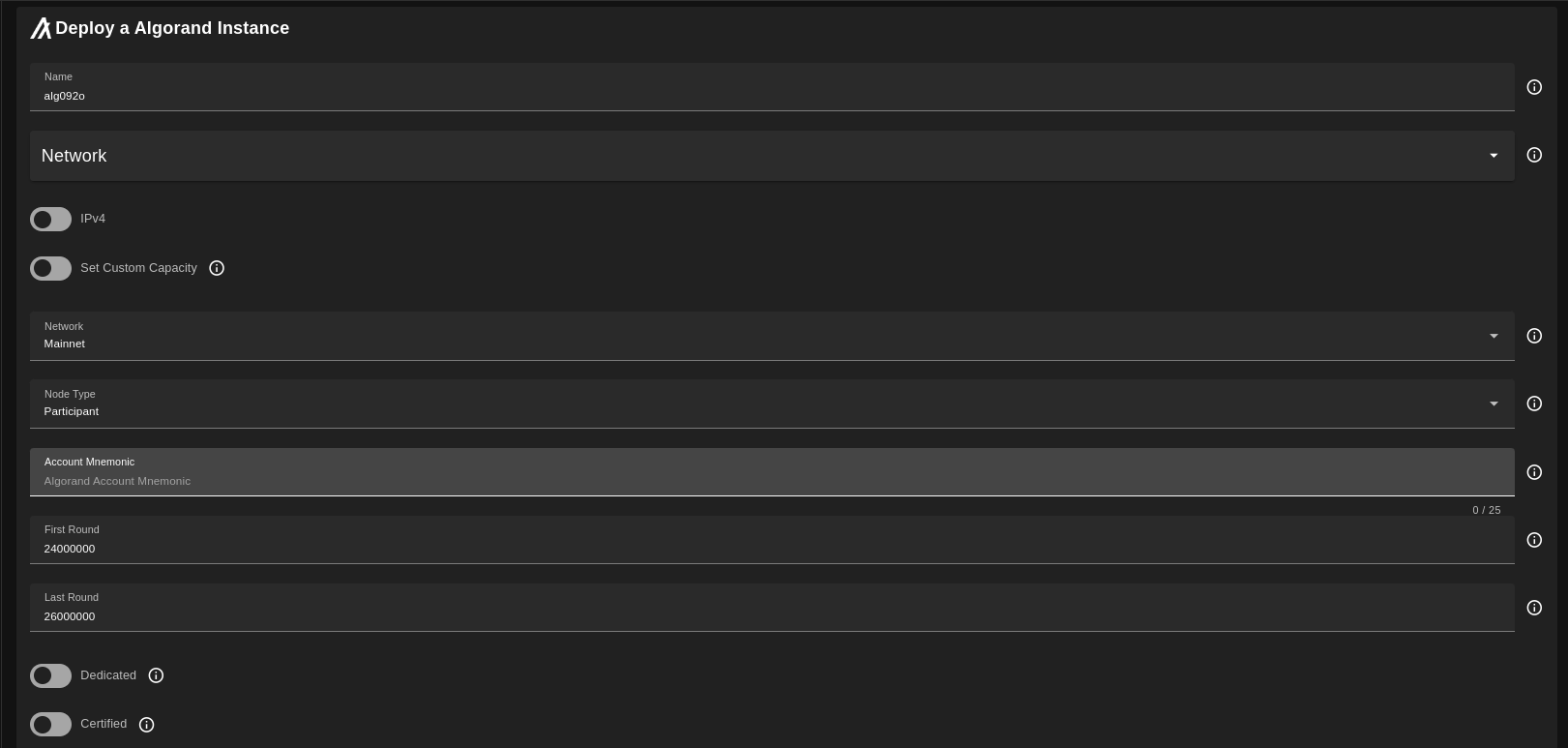Focus the Account Mnemonic input field
Image resolution: width=1568 pixels, height=748 pixels.
771,480
